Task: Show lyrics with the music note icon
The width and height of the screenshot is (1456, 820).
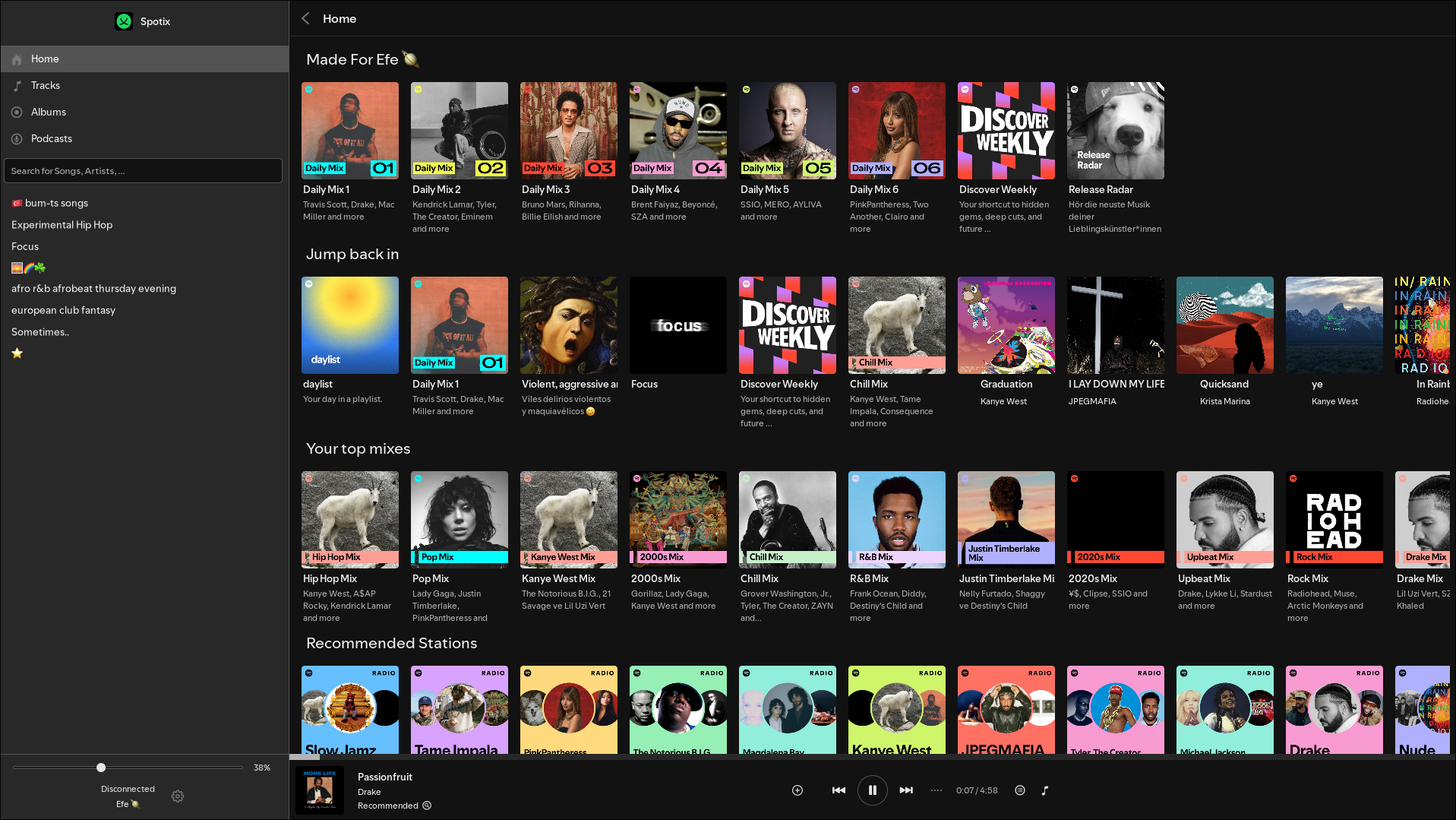Action: [1045, 790]
